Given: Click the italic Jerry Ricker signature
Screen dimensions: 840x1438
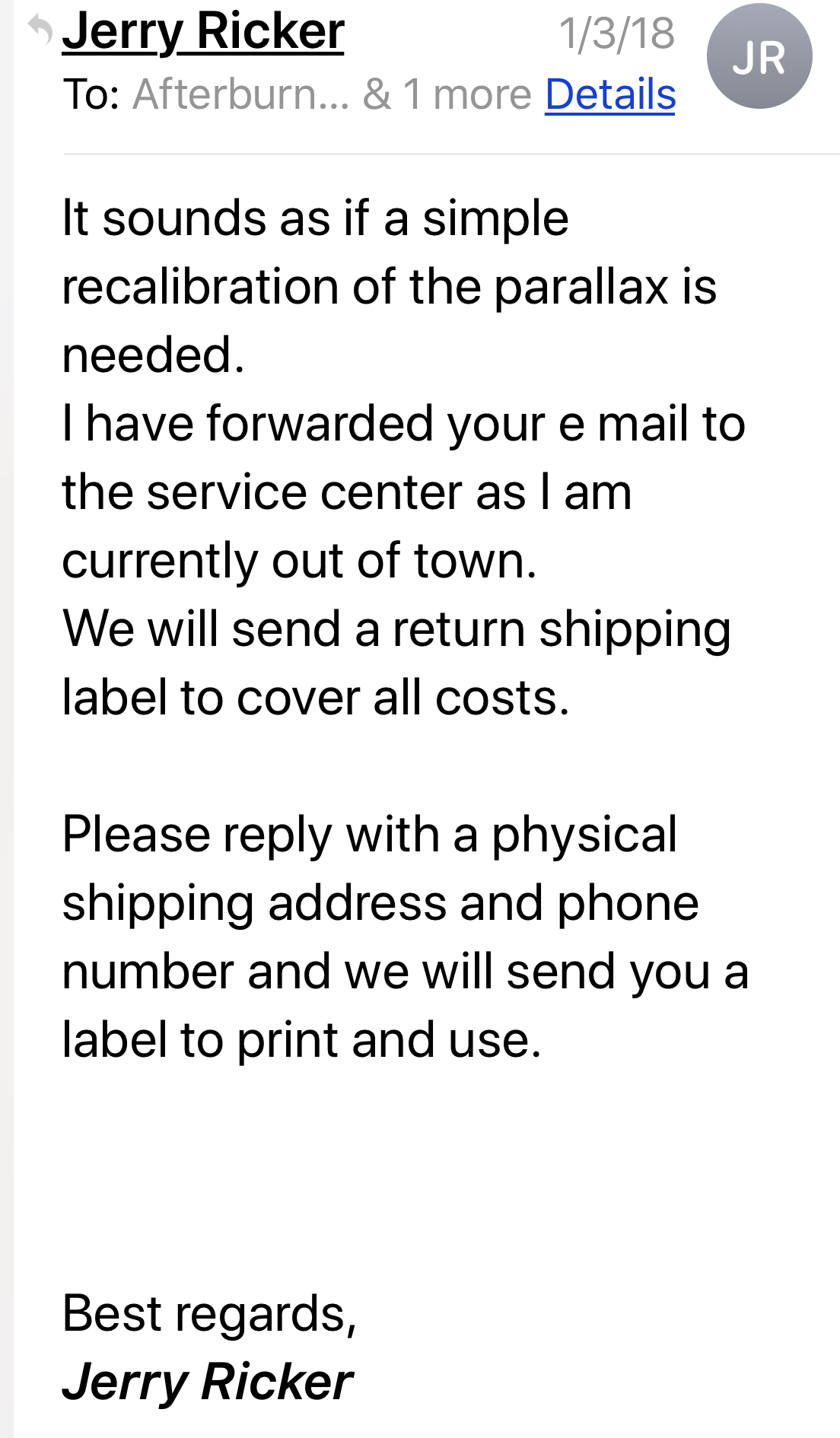Looking at the screenshot, I should pyautogui.click(x=208, y=1382).
